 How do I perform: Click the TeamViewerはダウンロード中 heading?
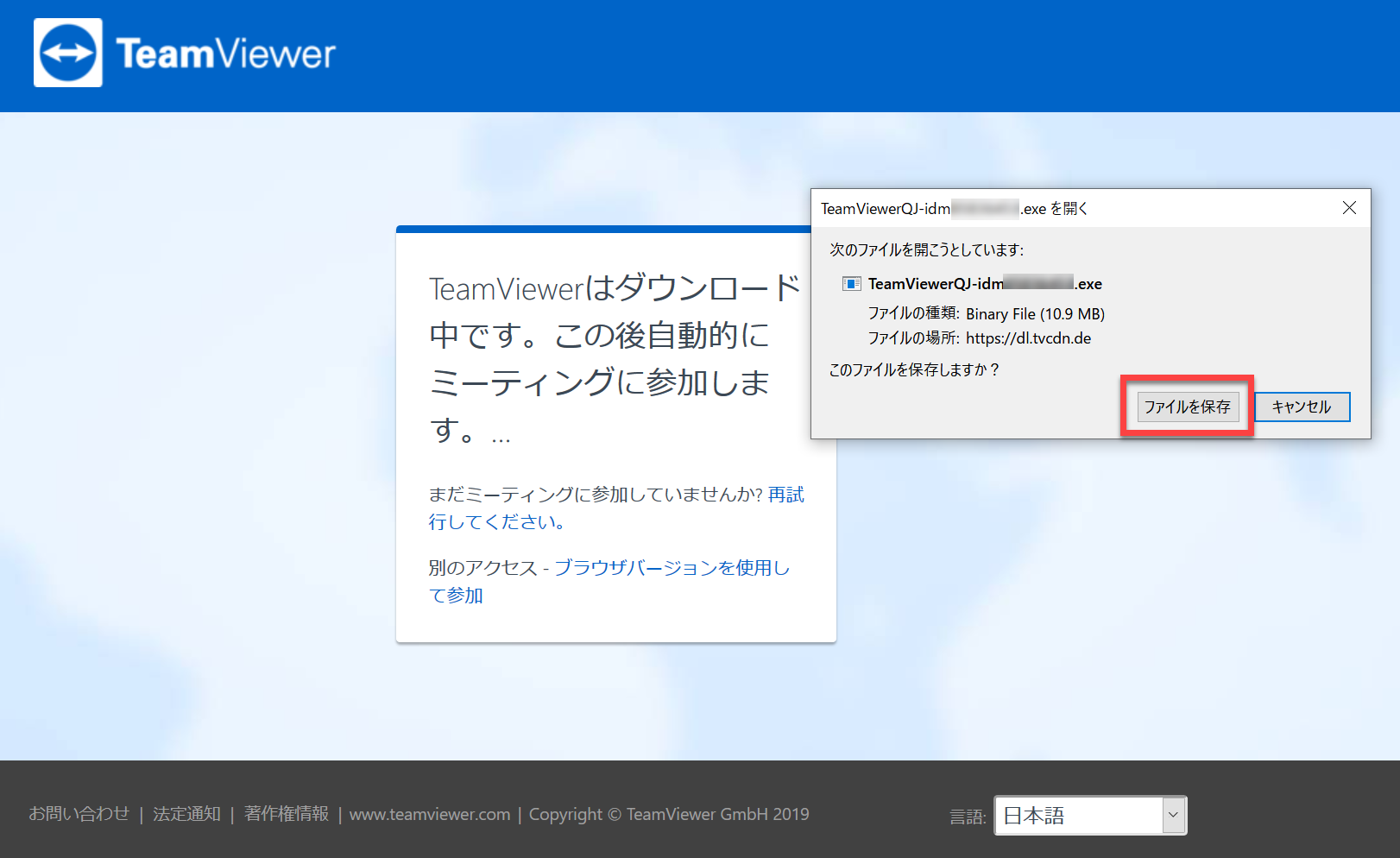pyautogui.click(x=615, y=358)
